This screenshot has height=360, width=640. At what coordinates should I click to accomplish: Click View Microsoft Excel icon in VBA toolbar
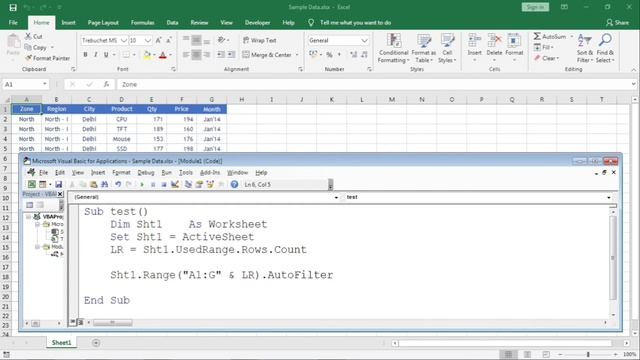(x=31, y=184)
